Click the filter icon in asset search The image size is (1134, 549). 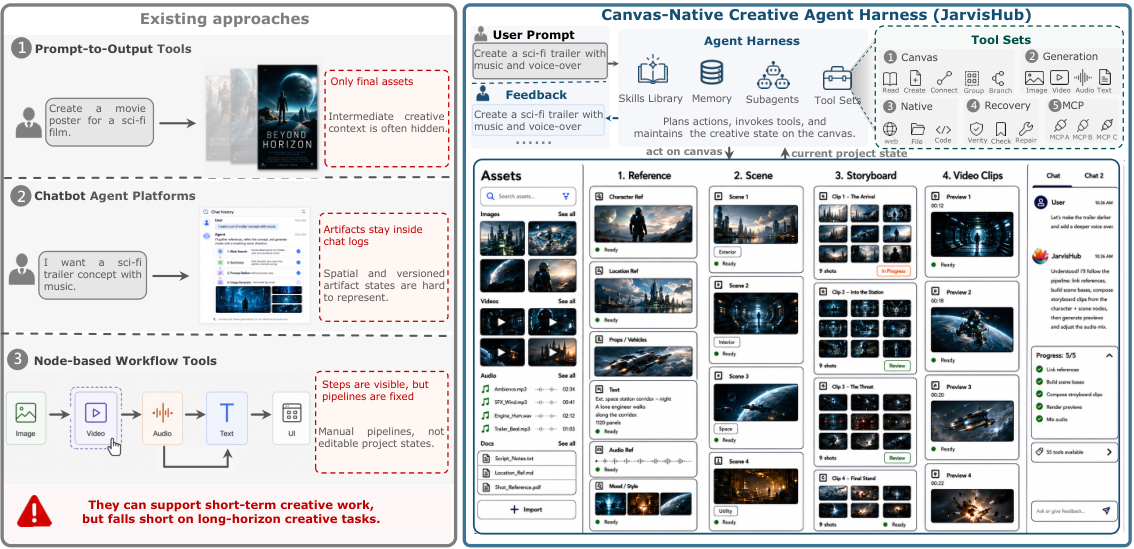(566, 196)
